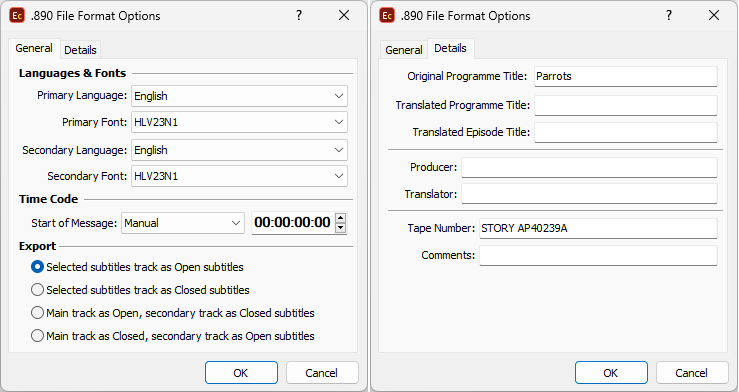739x392 pixels.
Task: Switch to Details tab in left dialog
Action: pyautogui.click(x=80, y=50)
